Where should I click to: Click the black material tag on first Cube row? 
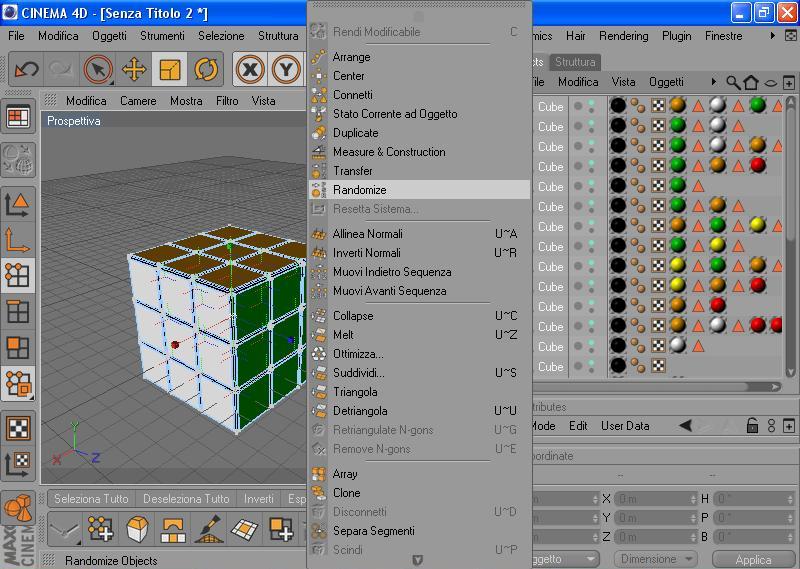[x=618, y=106]
